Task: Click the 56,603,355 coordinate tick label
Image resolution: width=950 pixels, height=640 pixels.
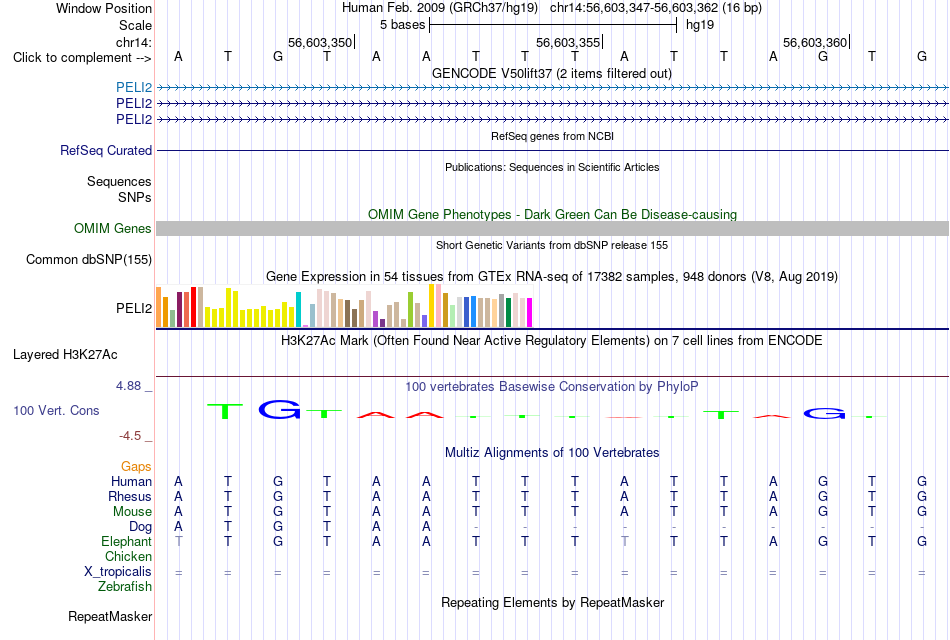Action: pos(568,42)
